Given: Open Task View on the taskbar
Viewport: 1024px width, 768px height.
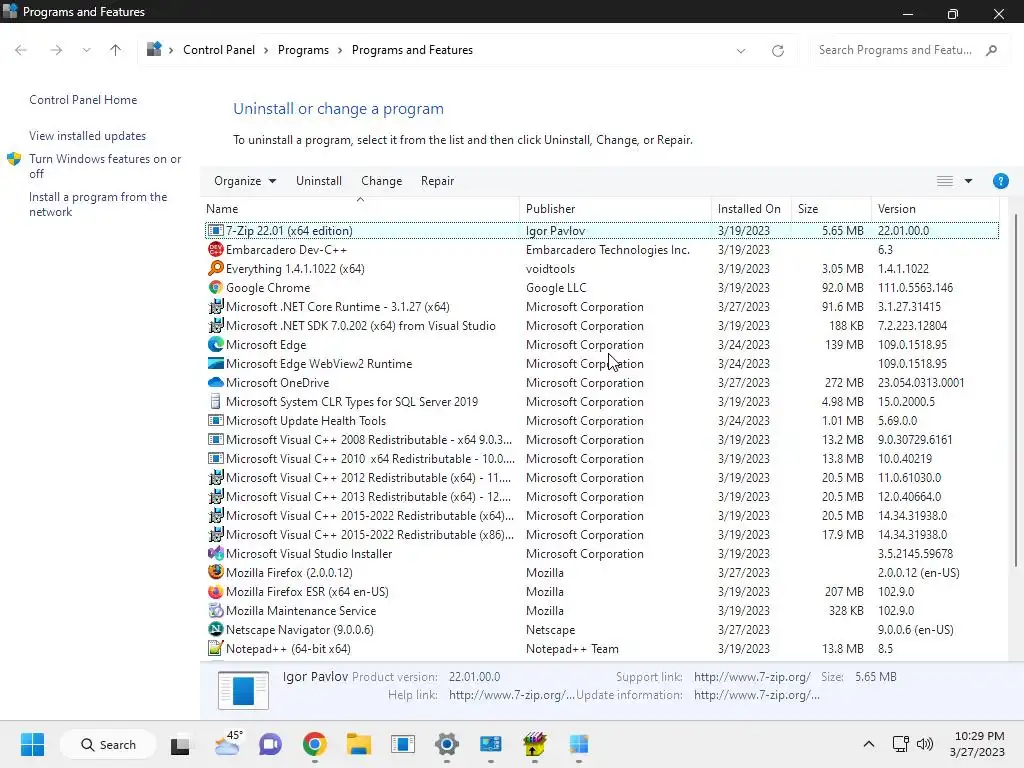Looking at the screenshot, I should 180,745.
